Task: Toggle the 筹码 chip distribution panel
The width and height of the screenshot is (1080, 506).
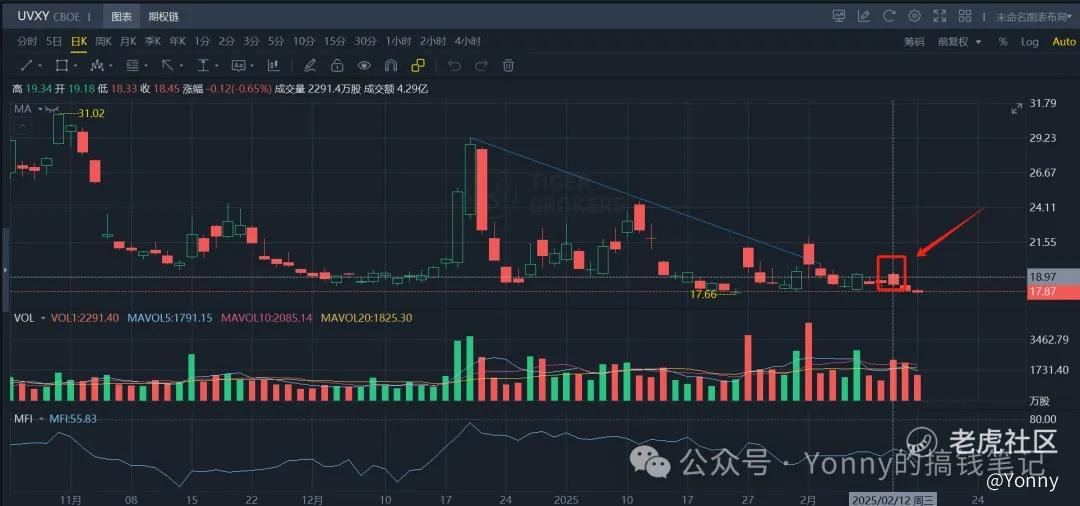Action: coord(914,41)
